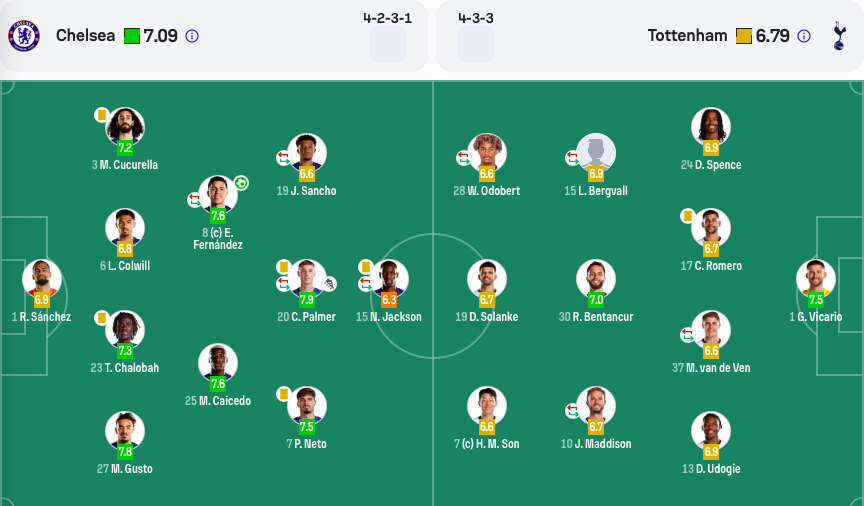
Task: Click the Tottenham club crest icon
Action: click(839, 36)
